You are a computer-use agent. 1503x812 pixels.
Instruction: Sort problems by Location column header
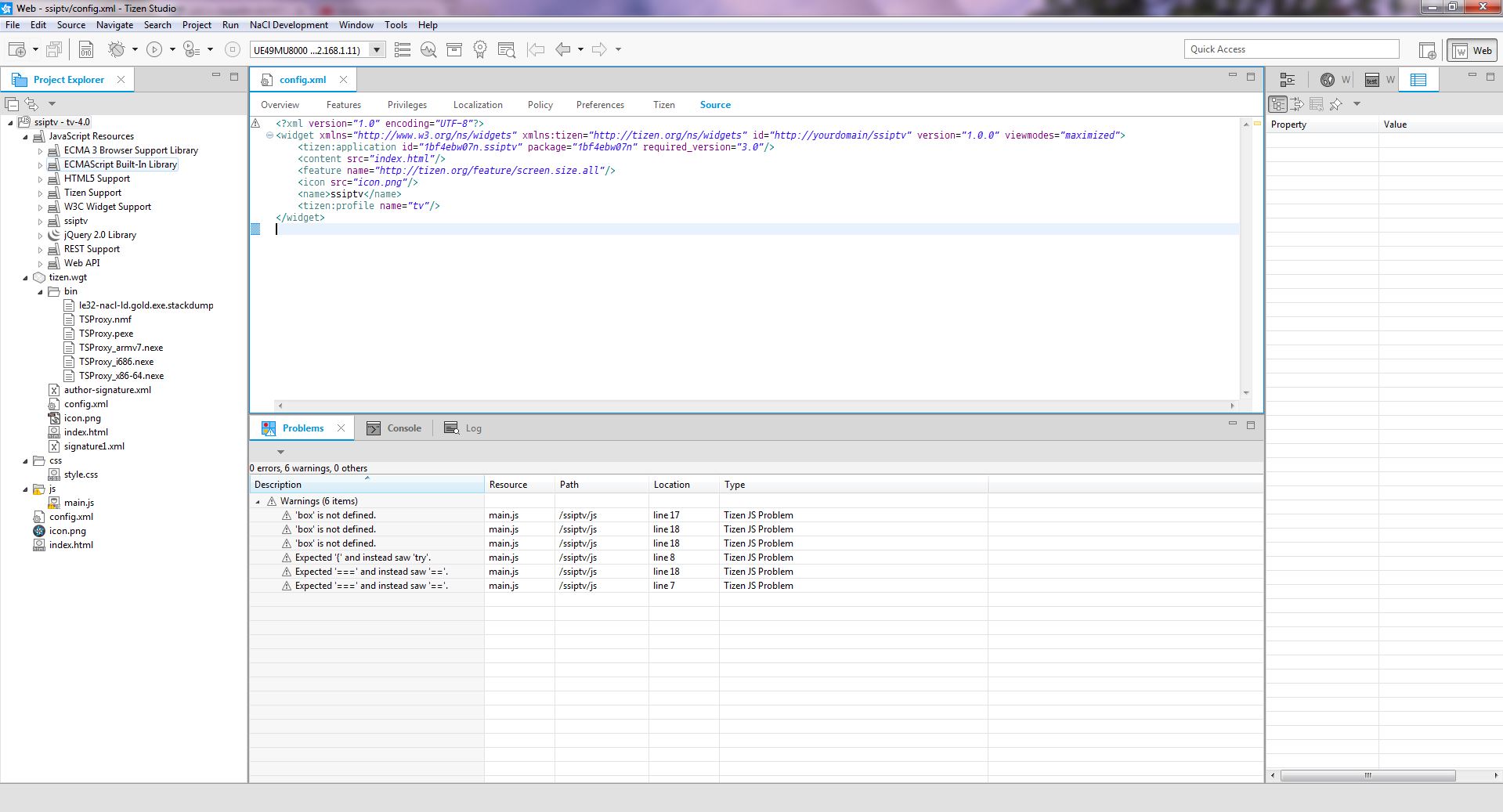(684, 485)
